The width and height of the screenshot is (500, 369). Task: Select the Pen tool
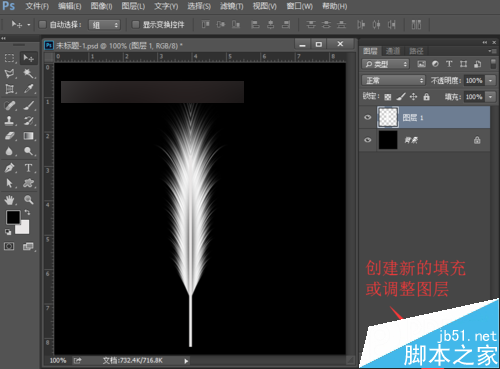click(9, 168)
